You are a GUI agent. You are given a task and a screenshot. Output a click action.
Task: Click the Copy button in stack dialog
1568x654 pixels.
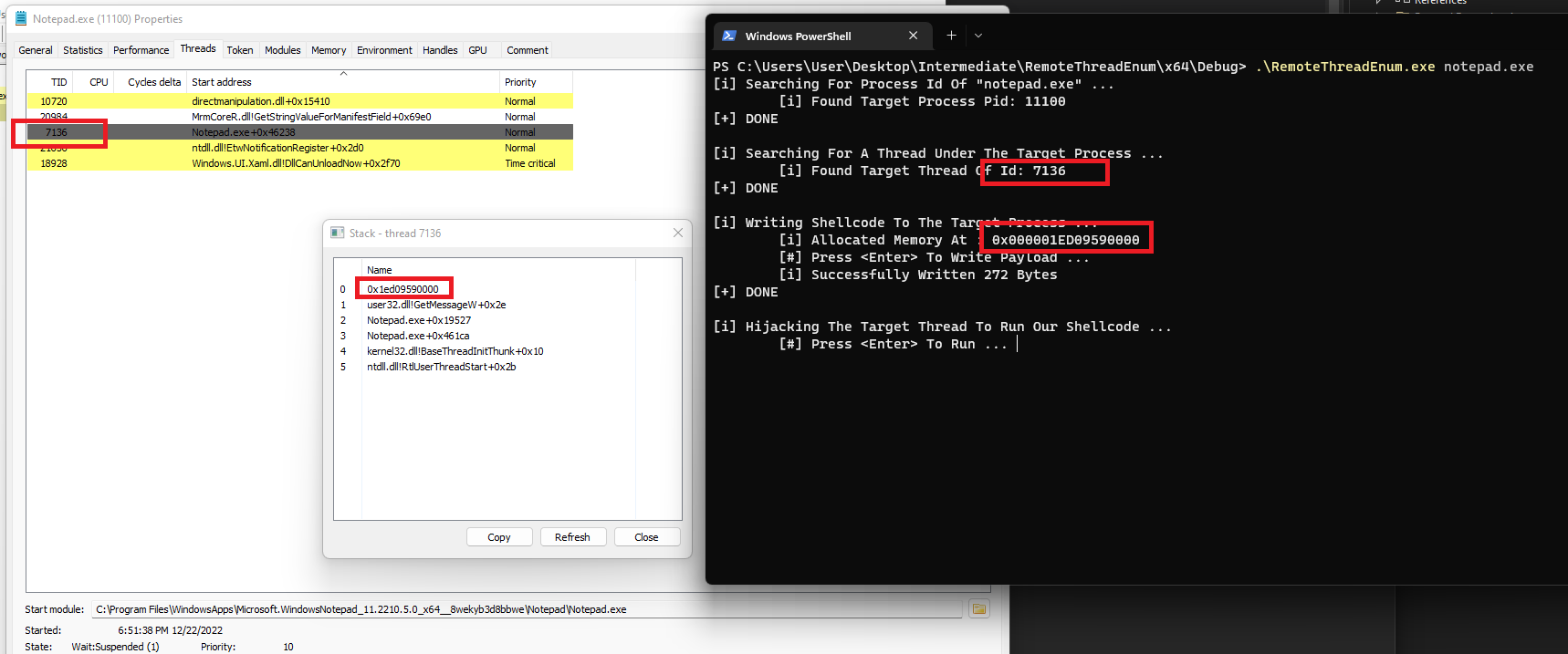point(499,537)
